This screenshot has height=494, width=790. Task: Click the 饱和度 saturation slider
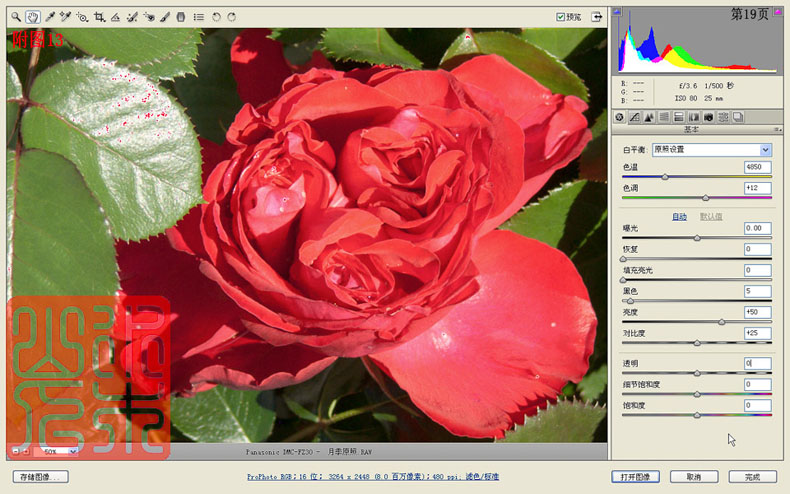coord(697,415)
